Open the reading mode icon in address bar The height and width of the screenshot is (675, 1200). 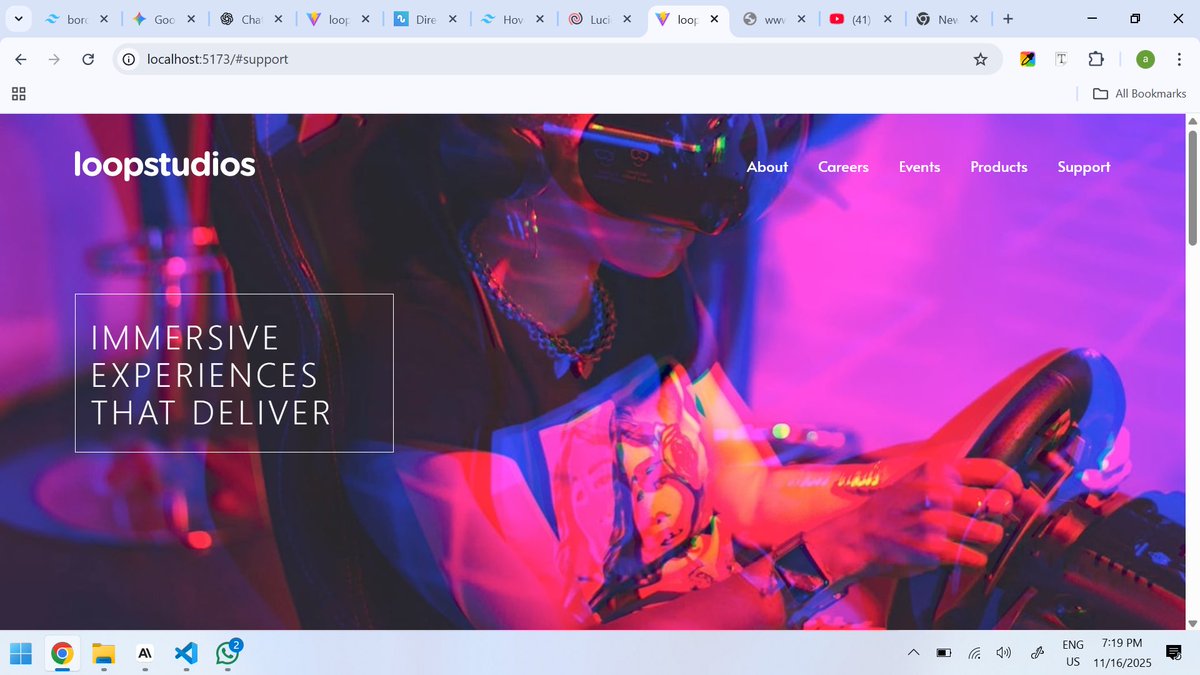(1060, 59)
